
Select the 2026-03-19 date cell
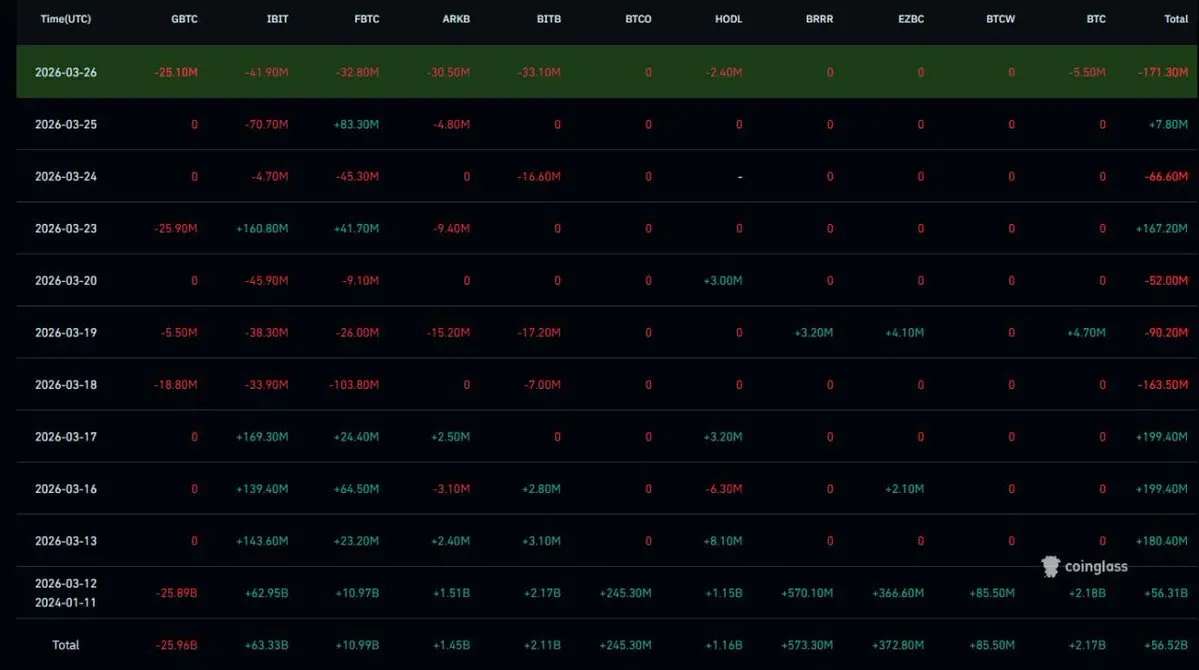tap(66, 333)
